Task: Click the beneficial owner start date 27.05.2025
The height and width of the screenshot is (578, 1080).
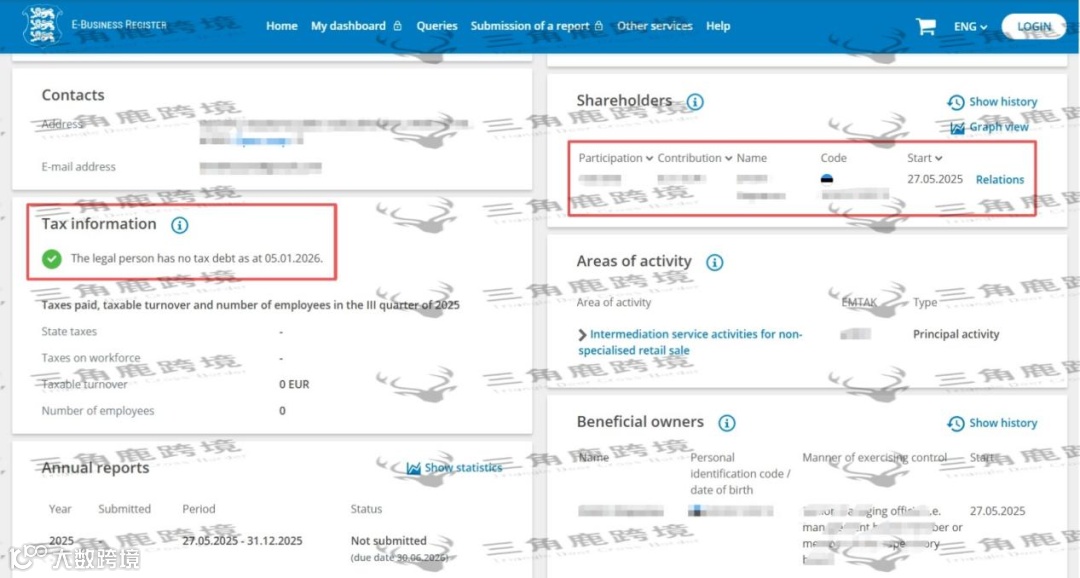Action: [x=997, y=511]
